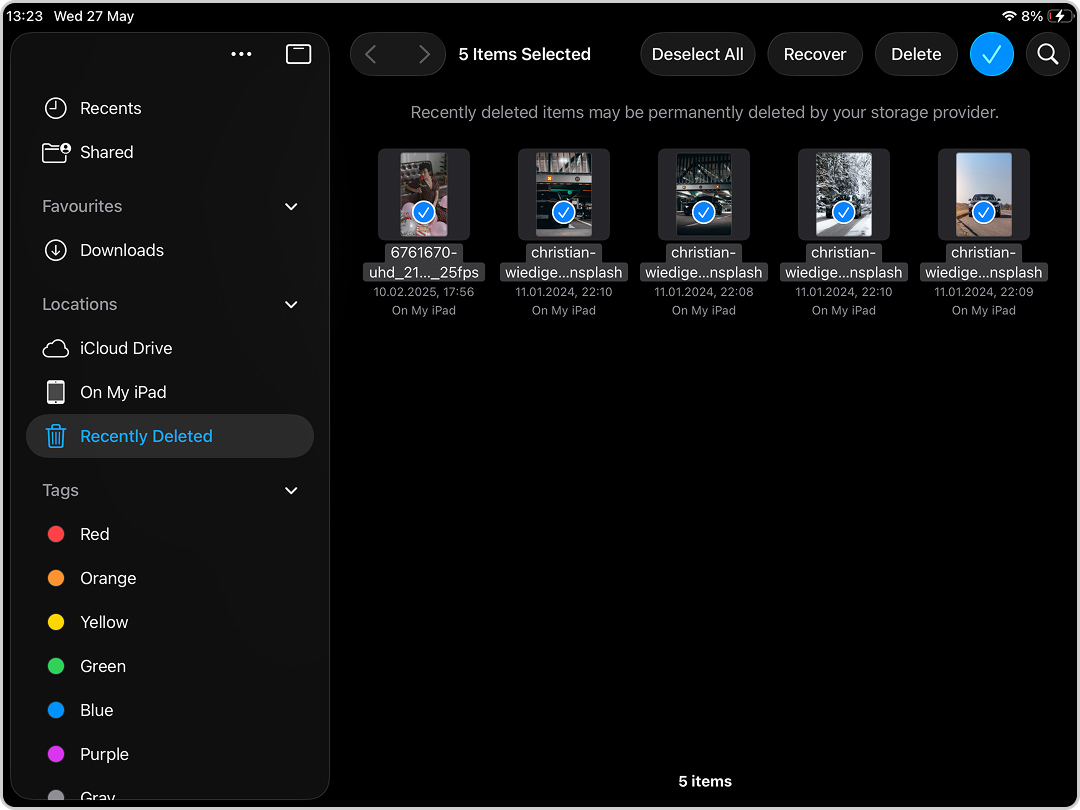1080x810 pixels.
Task: Click the Red tag label
Action: 94,534
